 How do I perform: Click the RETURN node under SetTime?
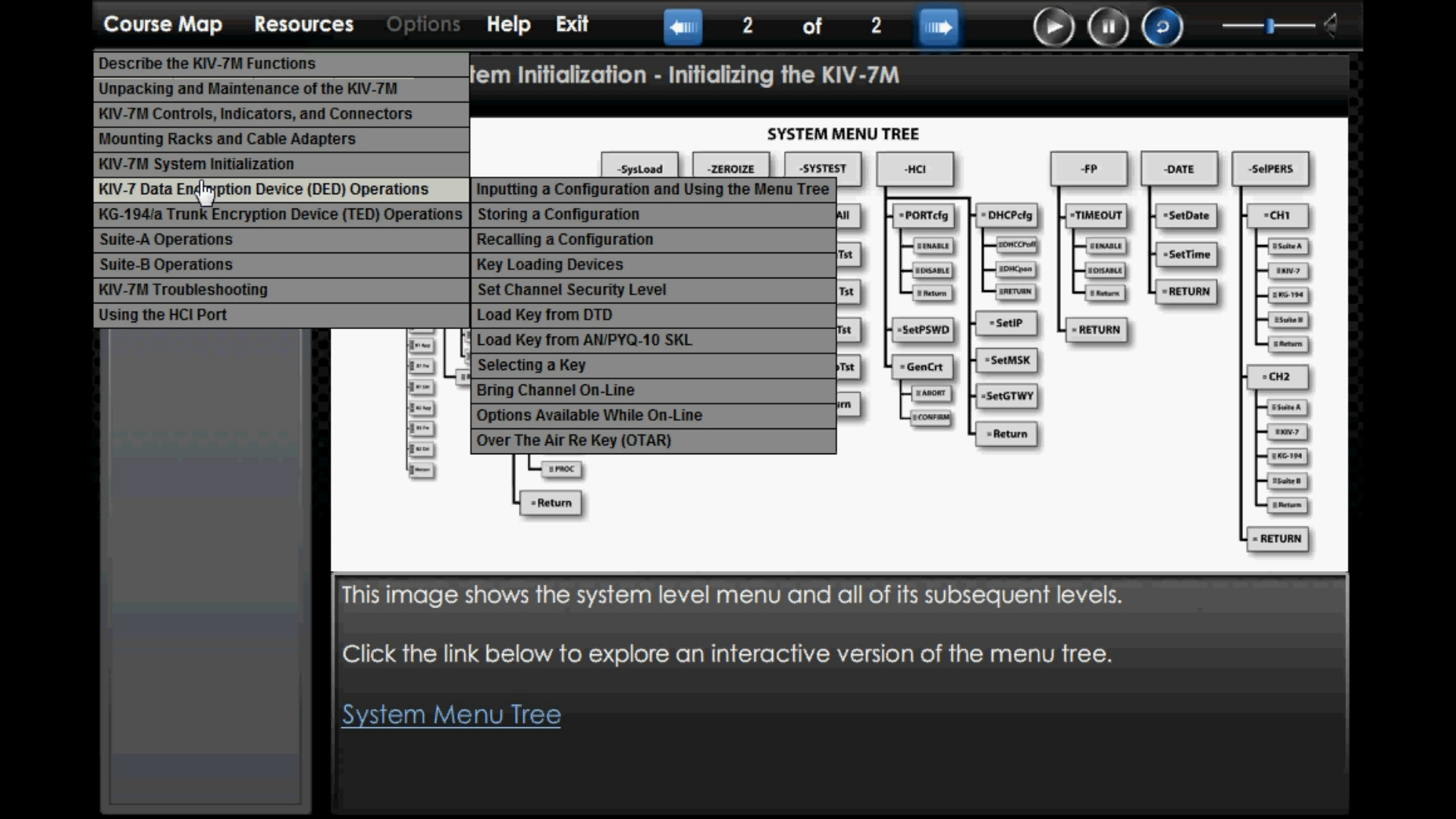pos(1187,291)
